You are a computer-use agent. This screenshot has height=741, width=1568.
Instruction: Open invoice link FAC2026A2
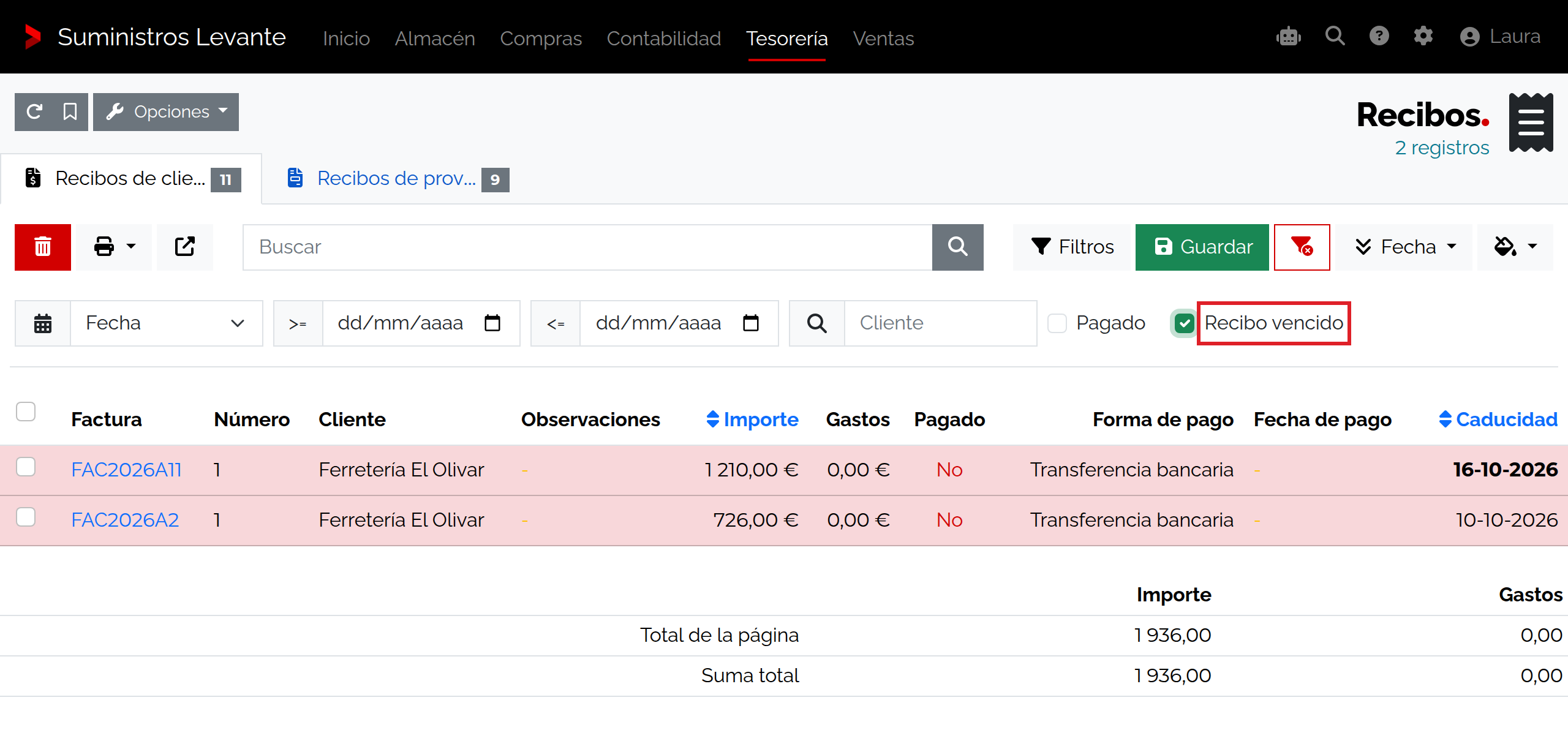click(x=125, y=519)
